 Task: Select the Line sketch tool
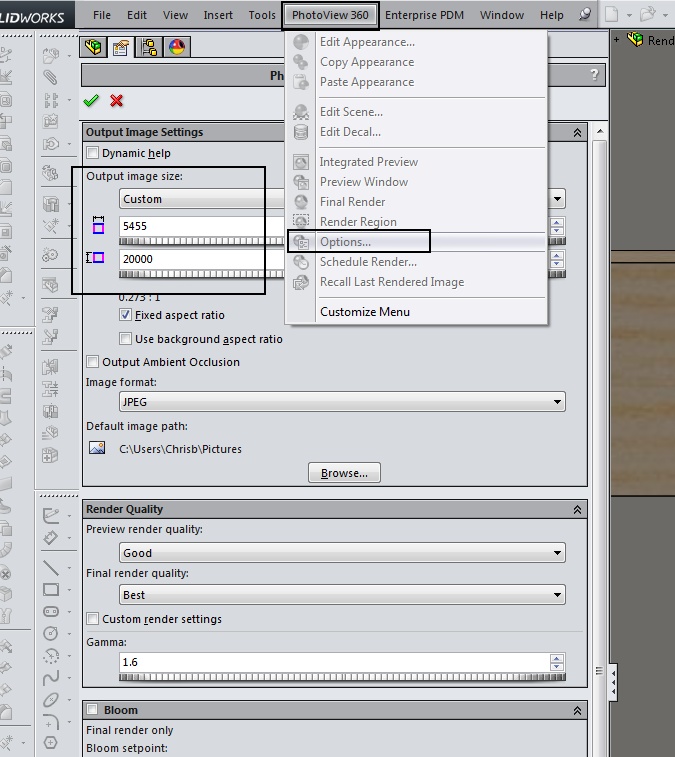tap(51, 568)
